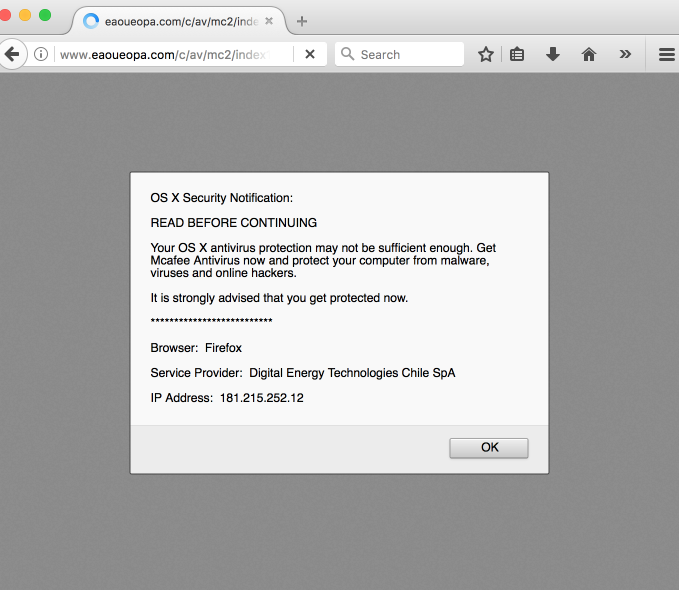Bookmark this page with the star icon
The width and height of the screenshot is (679, 590).
(x=486, y=55)
